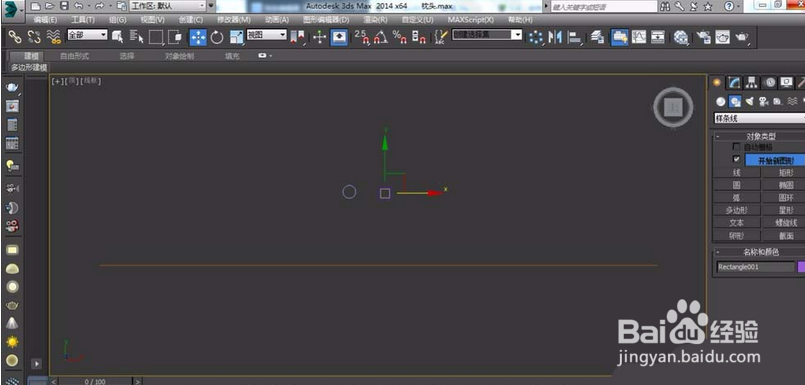
Task: Click the 文本 shape button
Action: [737, 223]
